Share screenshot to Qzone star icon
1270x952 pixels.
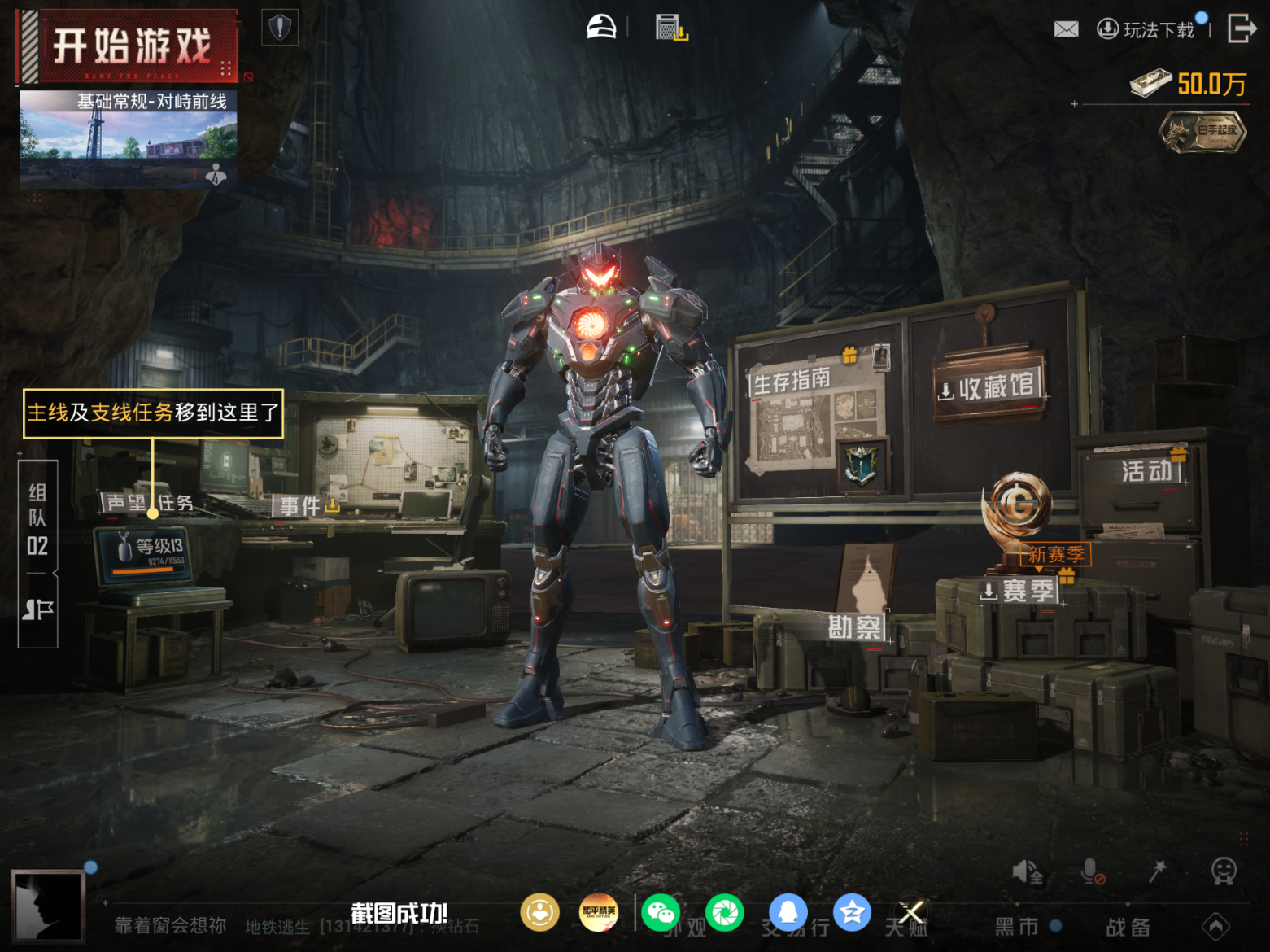pyautogui.click(x=852, y=912)
